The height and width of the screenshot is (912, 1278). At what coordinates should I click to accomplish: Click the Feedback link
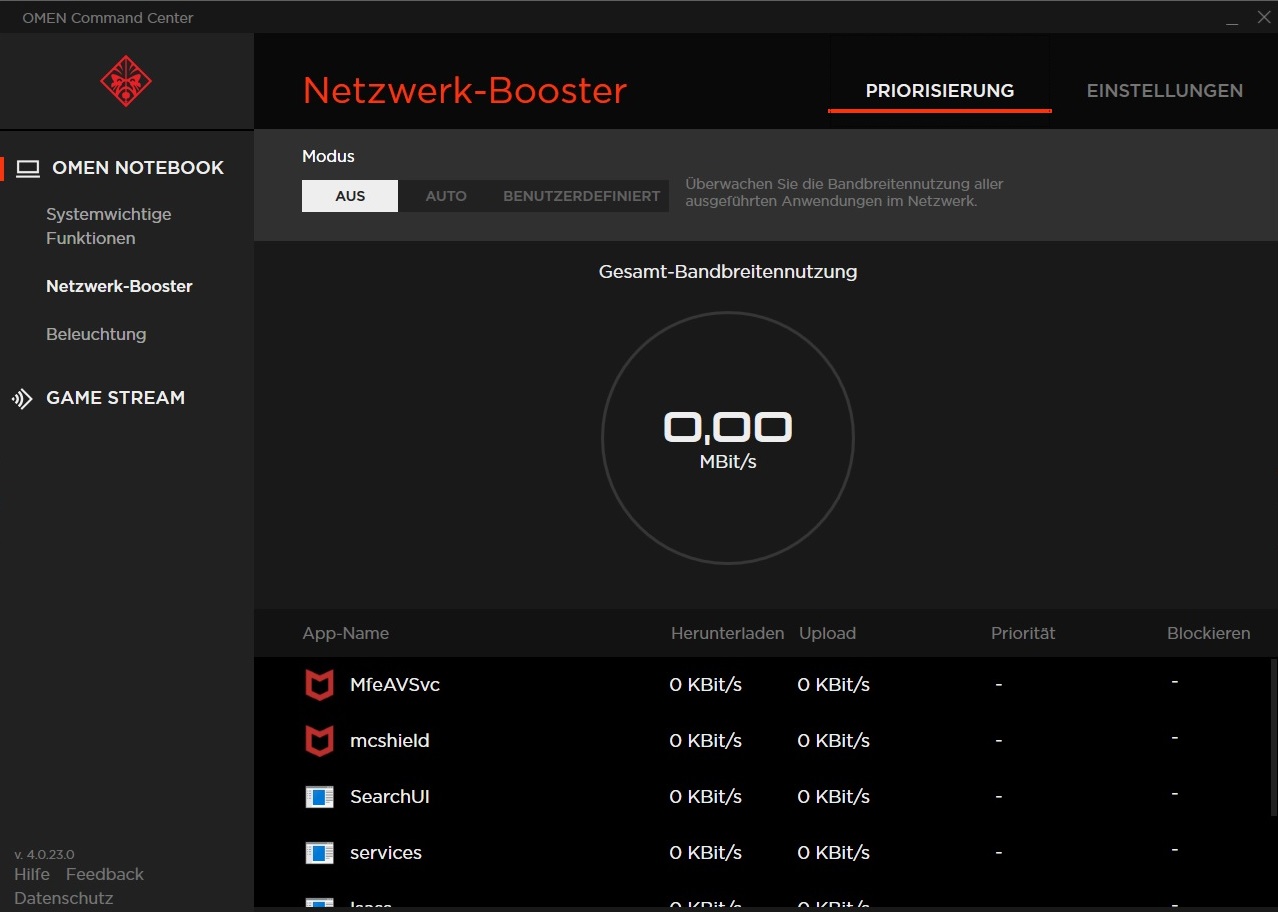pos(105,874)
